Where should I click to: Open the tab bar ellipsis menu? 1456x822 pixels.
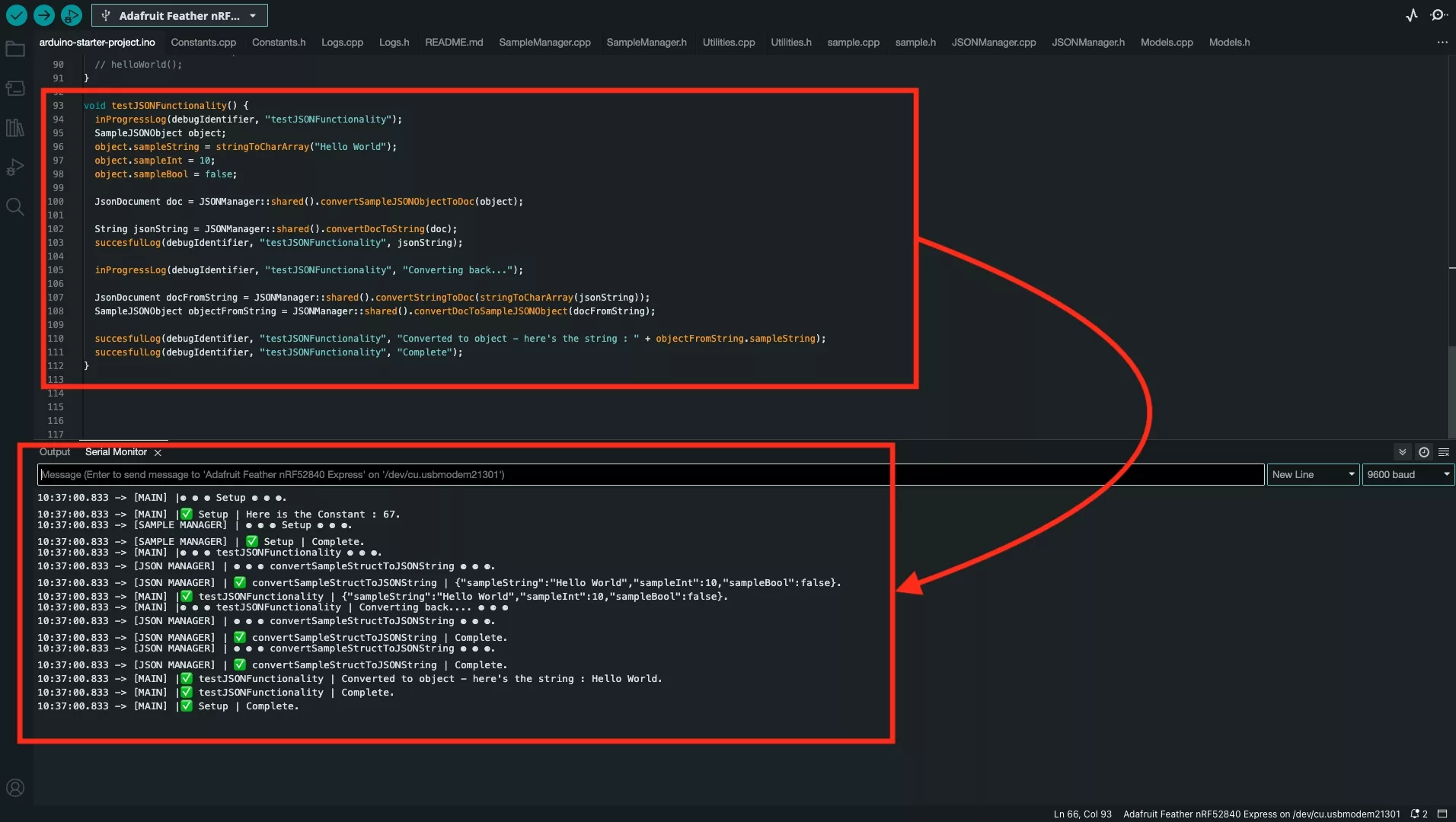point(1442,43)
